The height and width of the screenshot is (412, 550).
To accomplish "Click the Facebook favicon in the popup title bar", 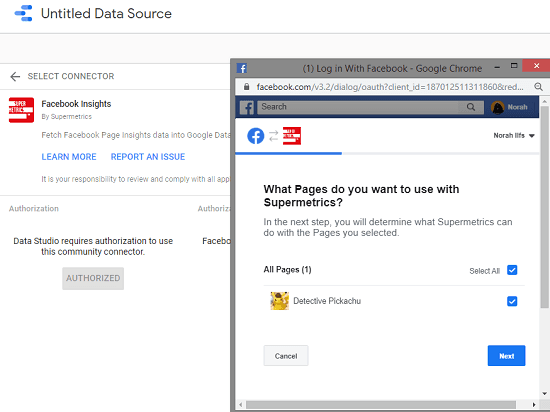I will (242, 68).
